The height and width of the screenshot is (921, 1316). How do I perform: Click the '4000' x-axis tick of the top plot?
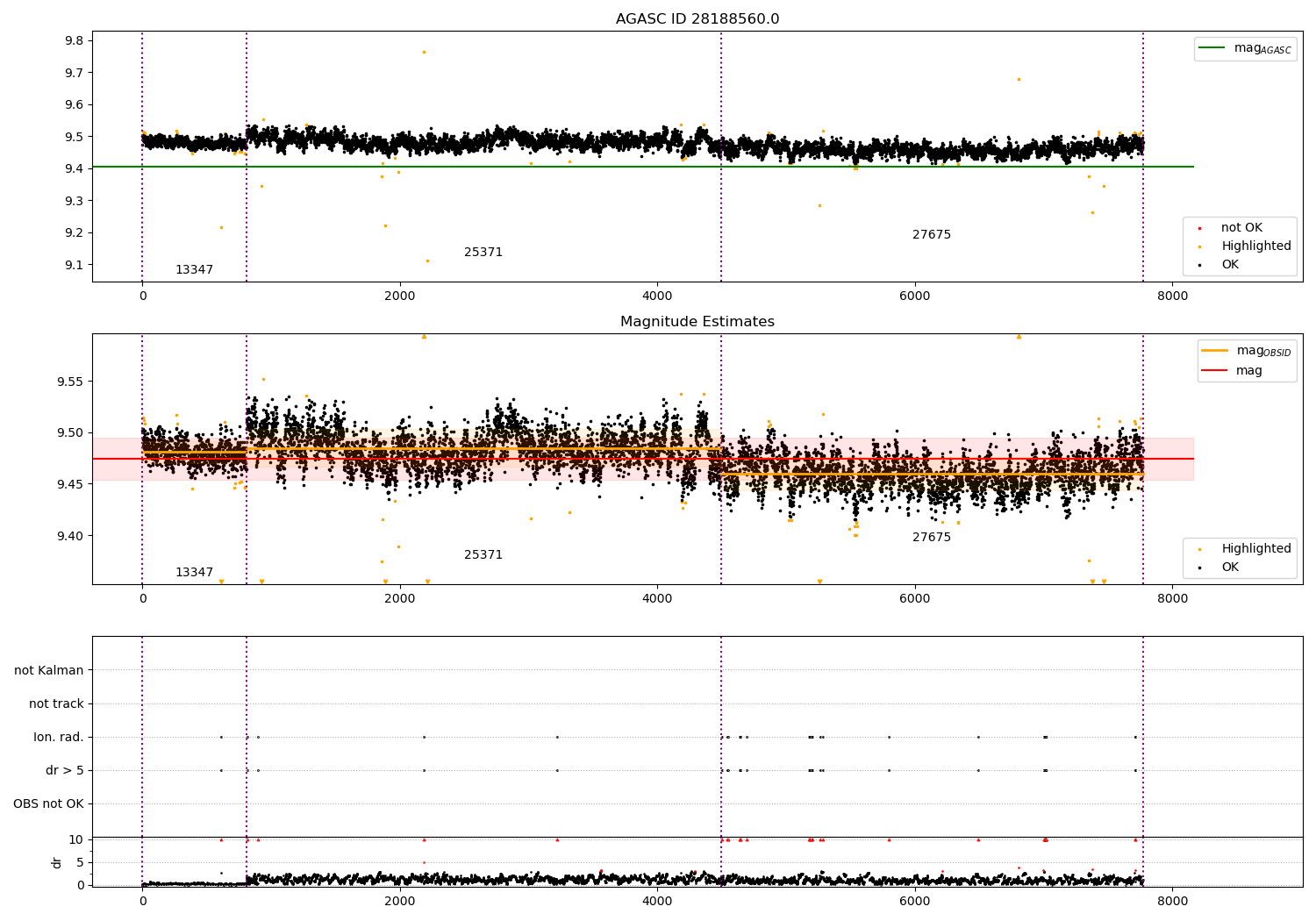pyautogui.click(x=658, y=296)
